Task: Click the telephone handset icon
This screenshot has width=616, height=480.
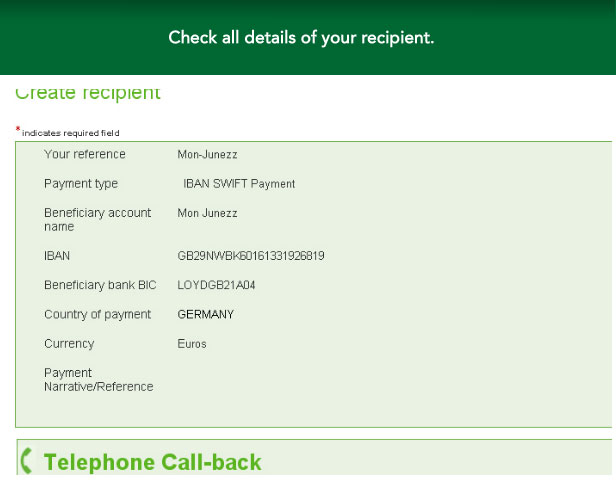Action: tap(27, 461)
